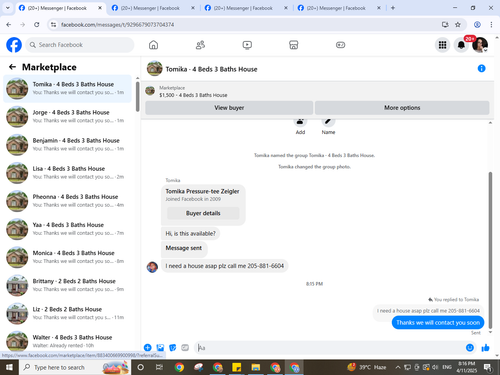Open the Facebook apps menu grid
This screenshot has width=500, height=375.
coord(442,45)
